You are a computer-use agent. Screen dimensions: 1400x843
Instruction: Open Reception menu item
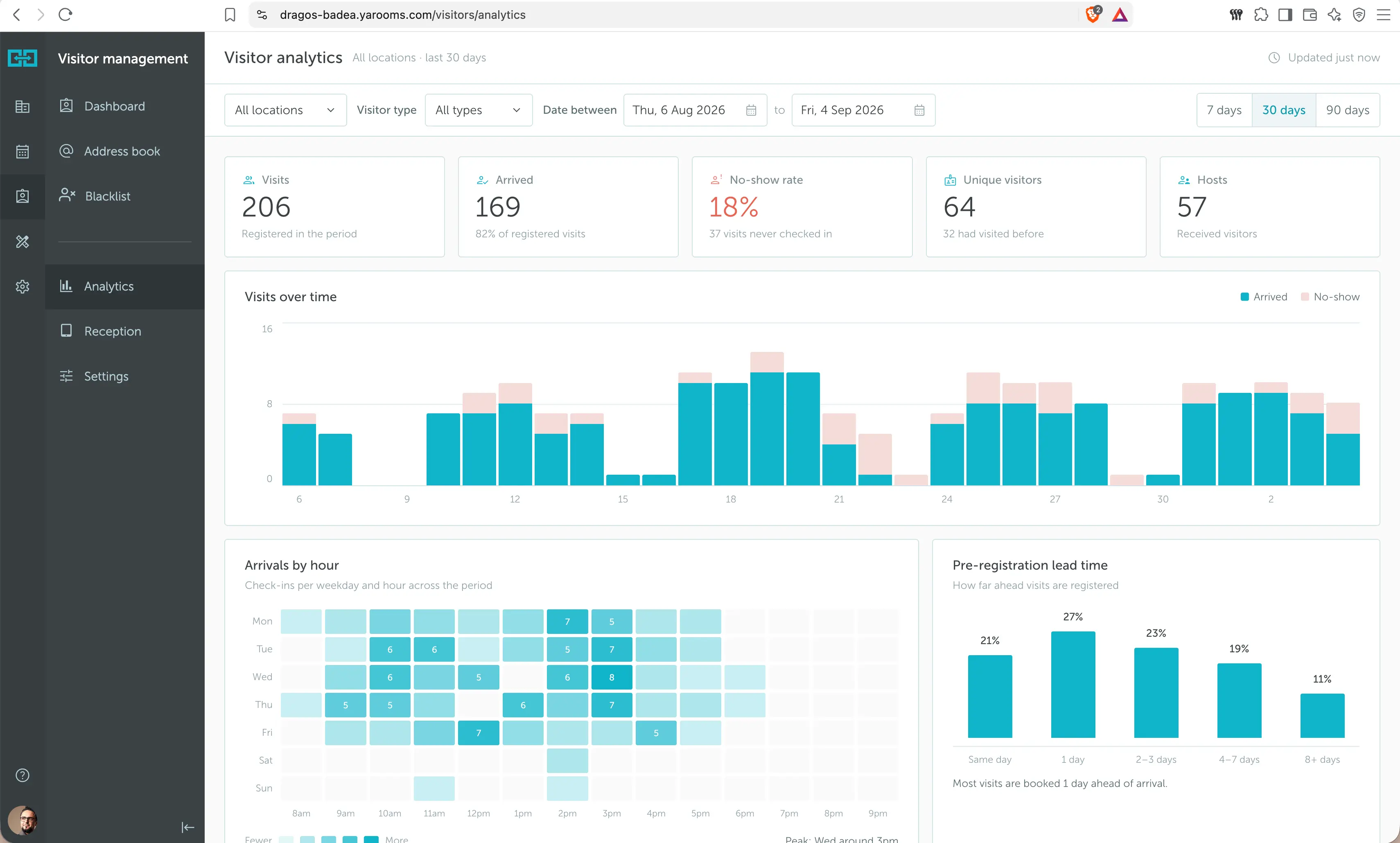tap(125, 331)
